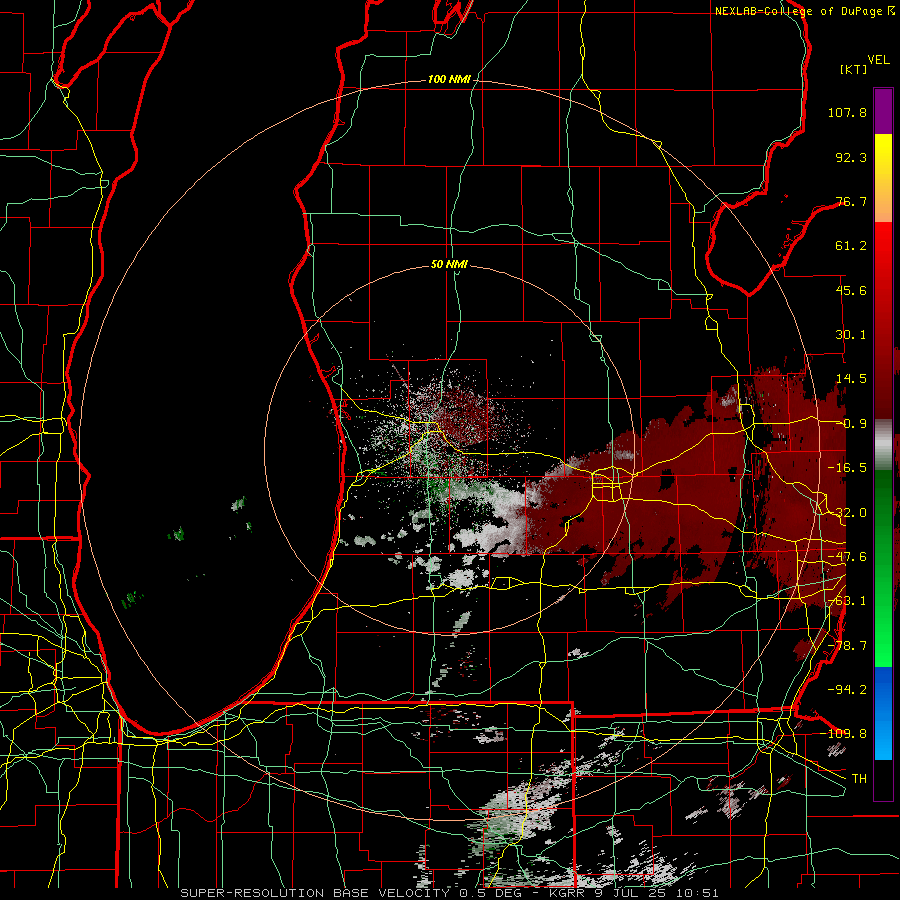Screen dimensions: 900x900
Task: Click the VEL legend title
Action: (x=878, y=60)
